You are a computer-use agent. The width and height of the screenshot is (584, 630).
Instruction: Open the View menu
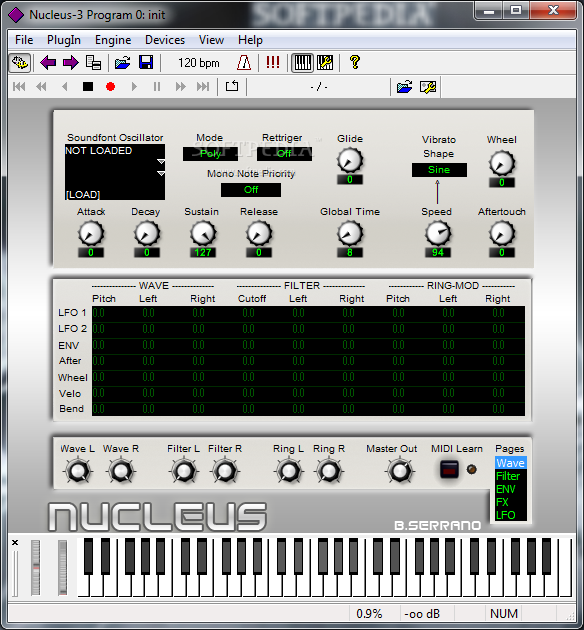click(211, 40)
